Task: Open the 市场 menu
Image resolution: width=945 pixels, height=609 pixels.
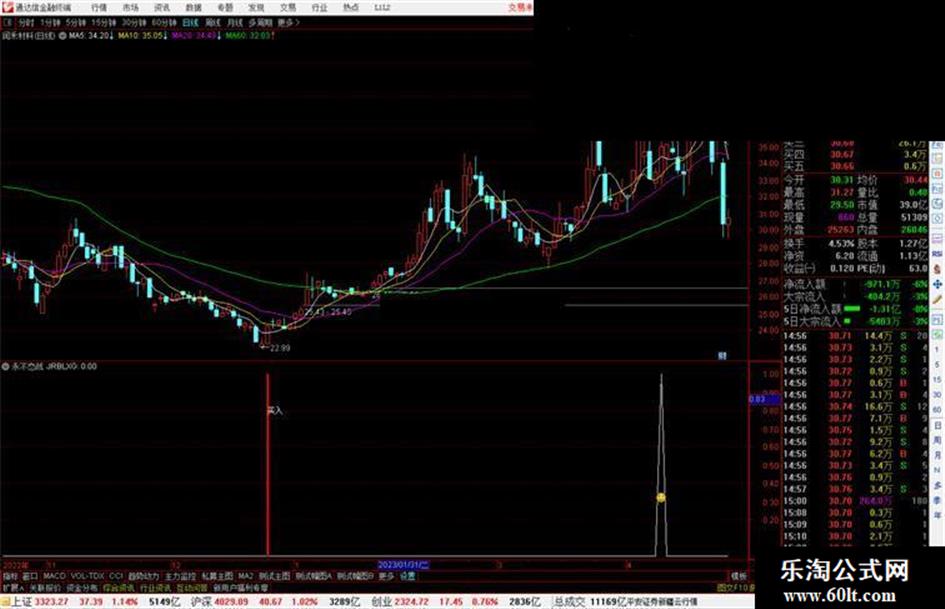Action: click(x=130, y=7)
